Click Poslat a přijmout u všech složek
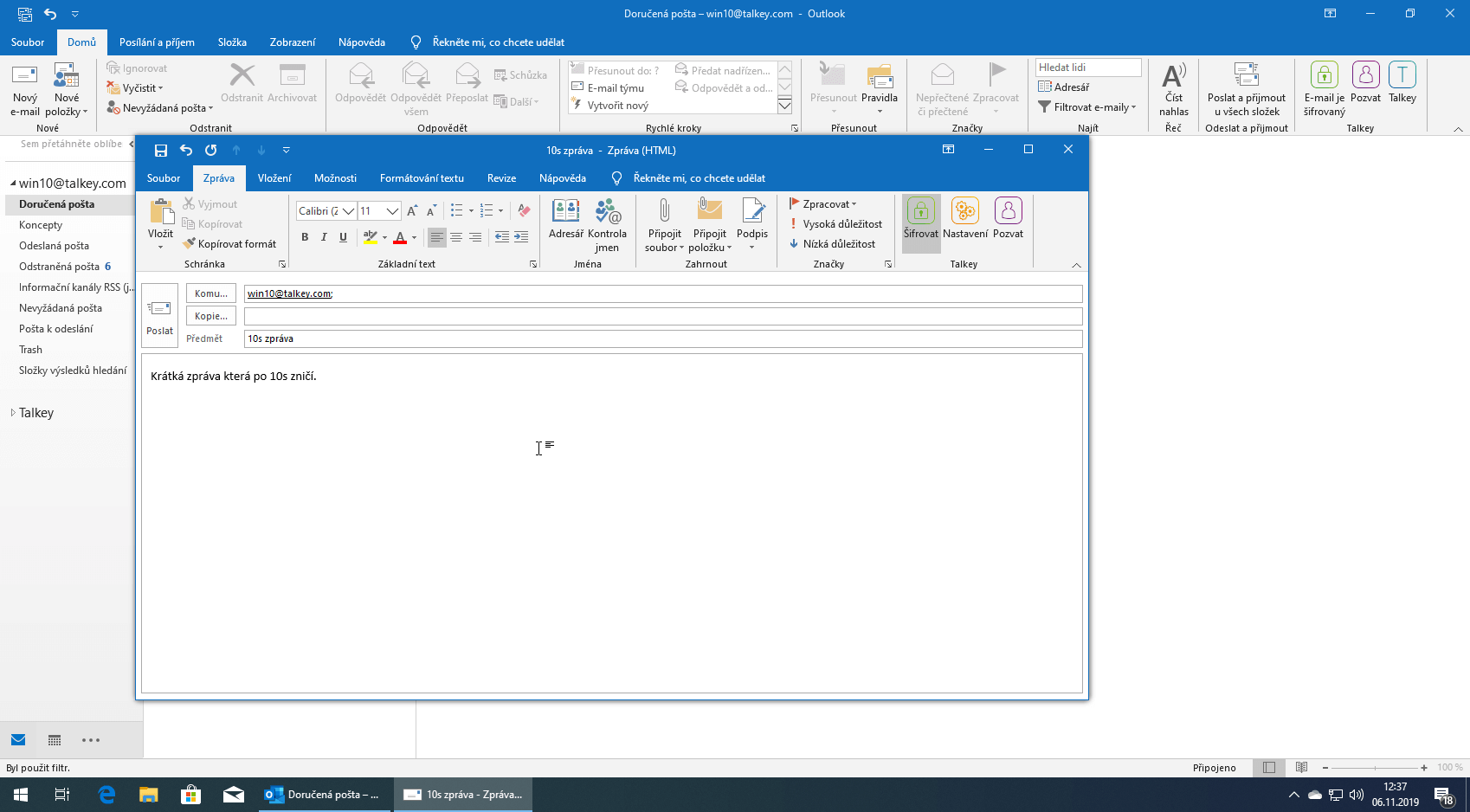The width and height of the screenshot is (1470, 812). (1247, 89)
